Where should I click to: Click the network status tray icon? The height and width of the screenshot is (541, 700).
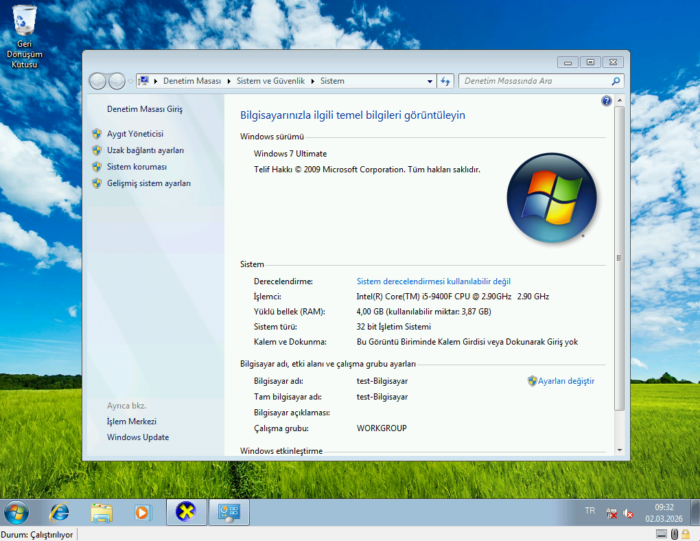point(611,514)
